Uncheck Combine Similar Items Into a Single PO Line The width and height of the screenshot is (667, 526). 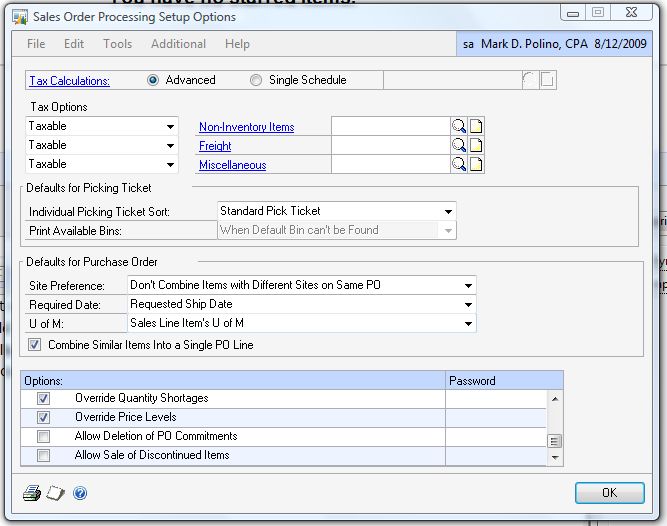pos(36,344)
